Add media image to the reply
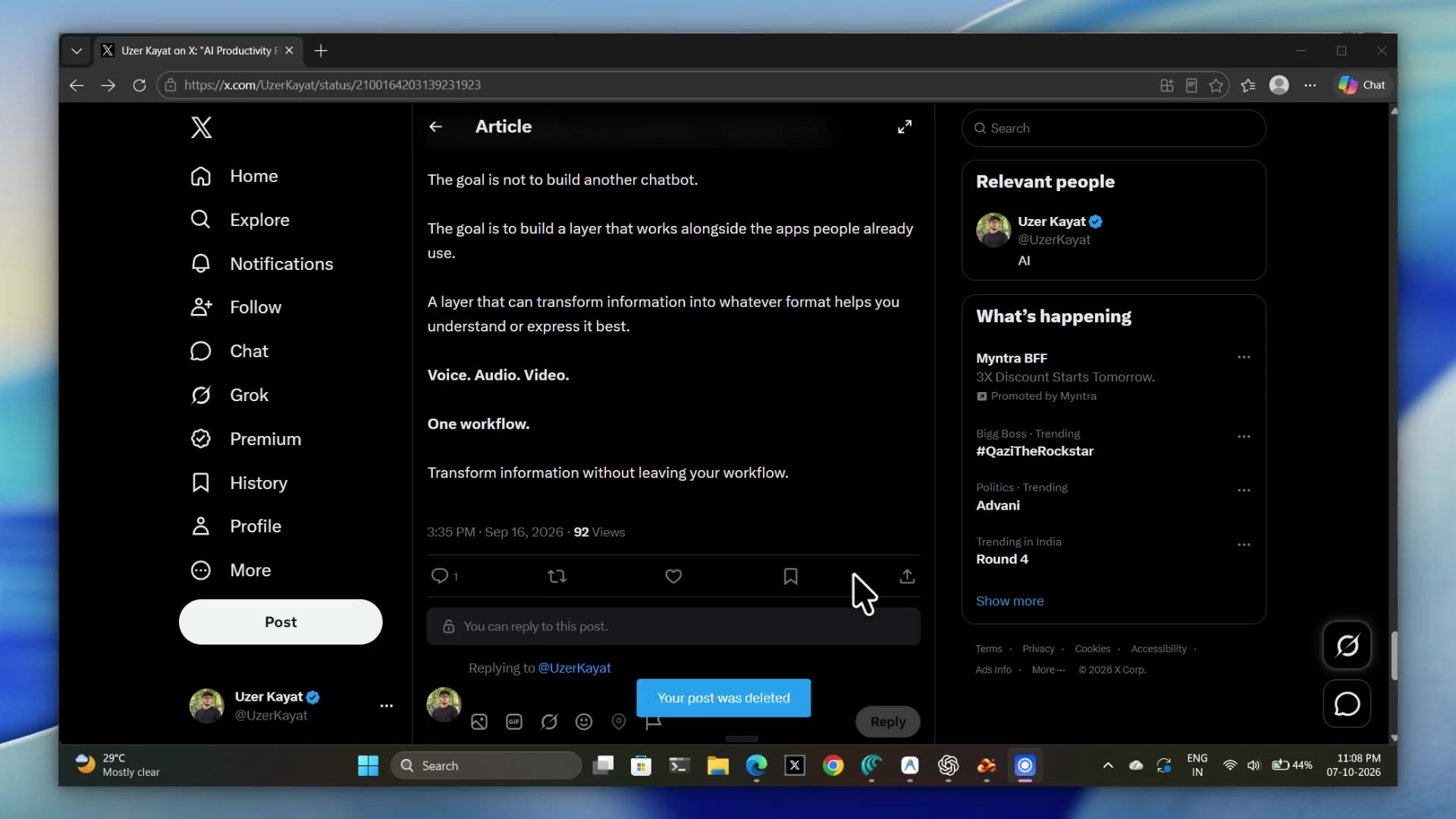1456x819 pixels. 479,722
